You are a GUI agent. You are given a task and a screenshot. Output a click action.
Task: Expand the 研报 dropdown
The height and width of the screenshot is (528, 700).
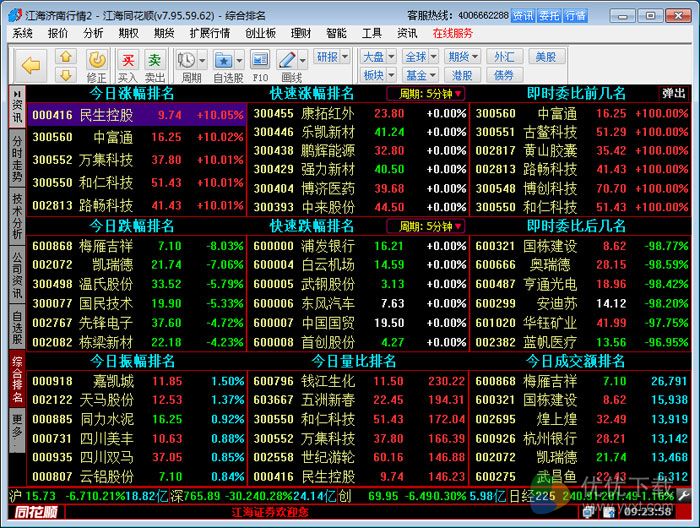(345, 57)
